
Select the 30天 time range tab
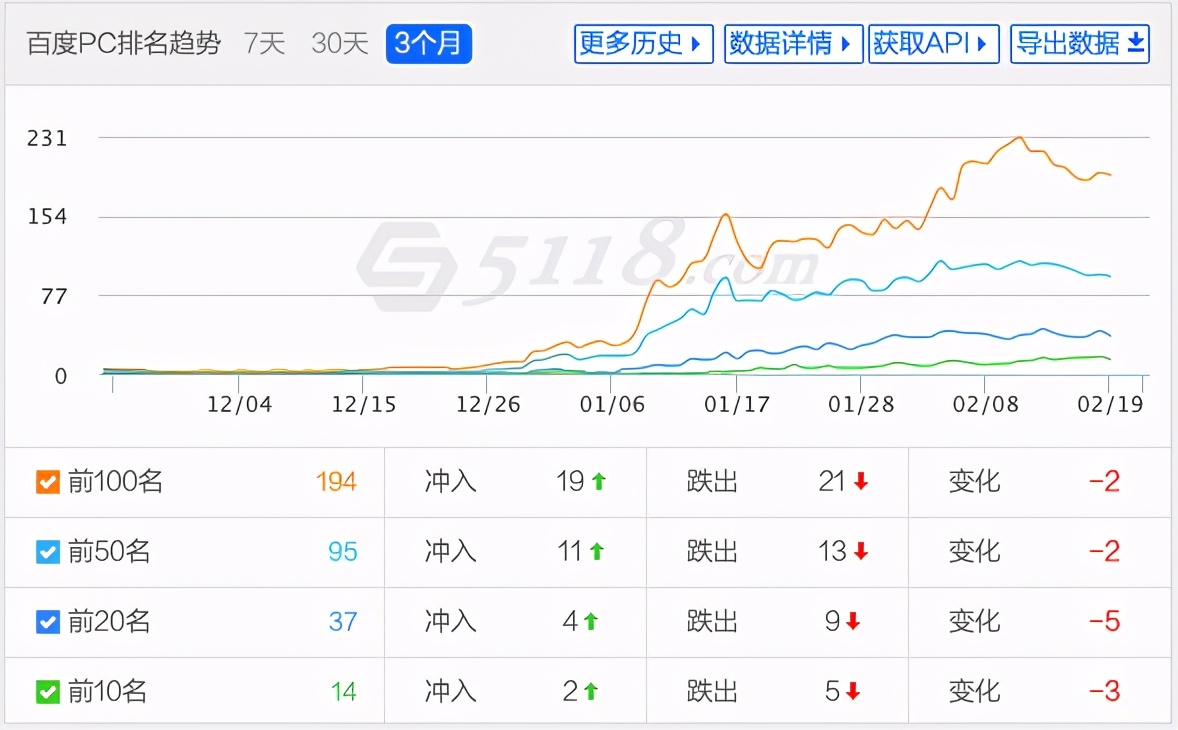340,44
